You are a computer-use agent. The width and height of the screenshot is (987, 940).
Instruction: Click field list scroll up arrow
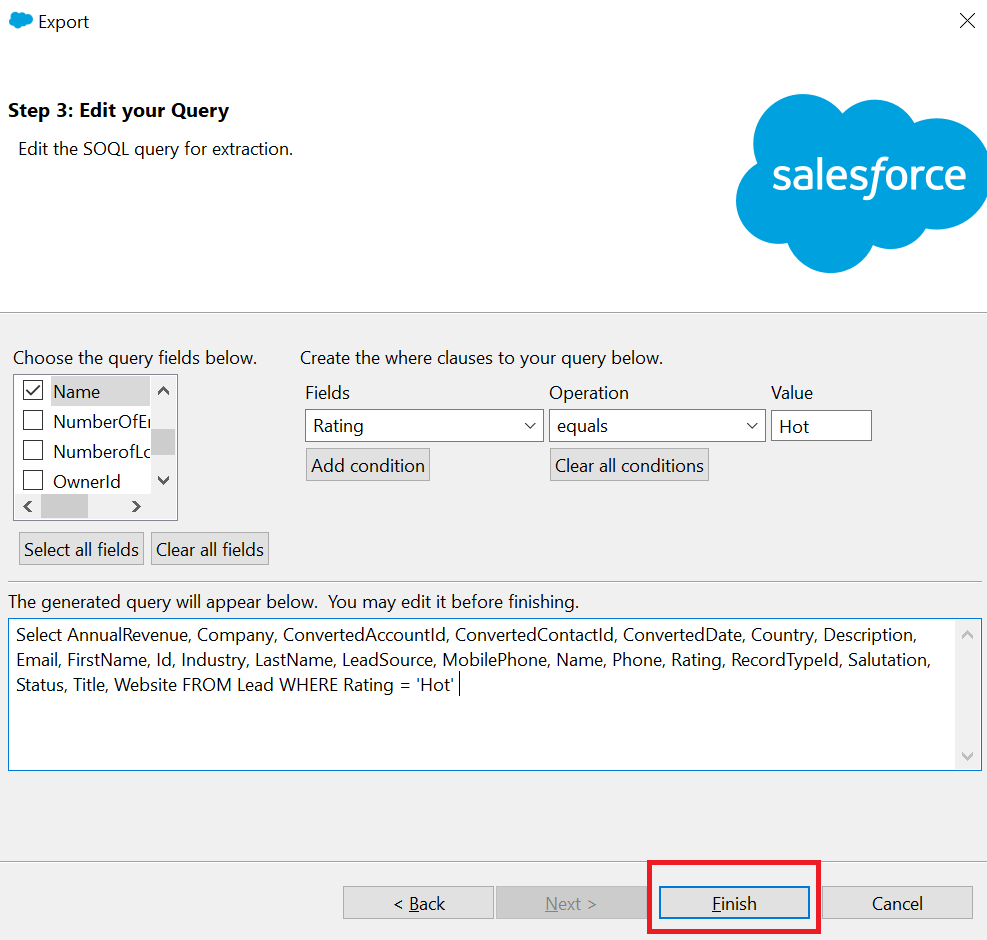coord(164,390)
